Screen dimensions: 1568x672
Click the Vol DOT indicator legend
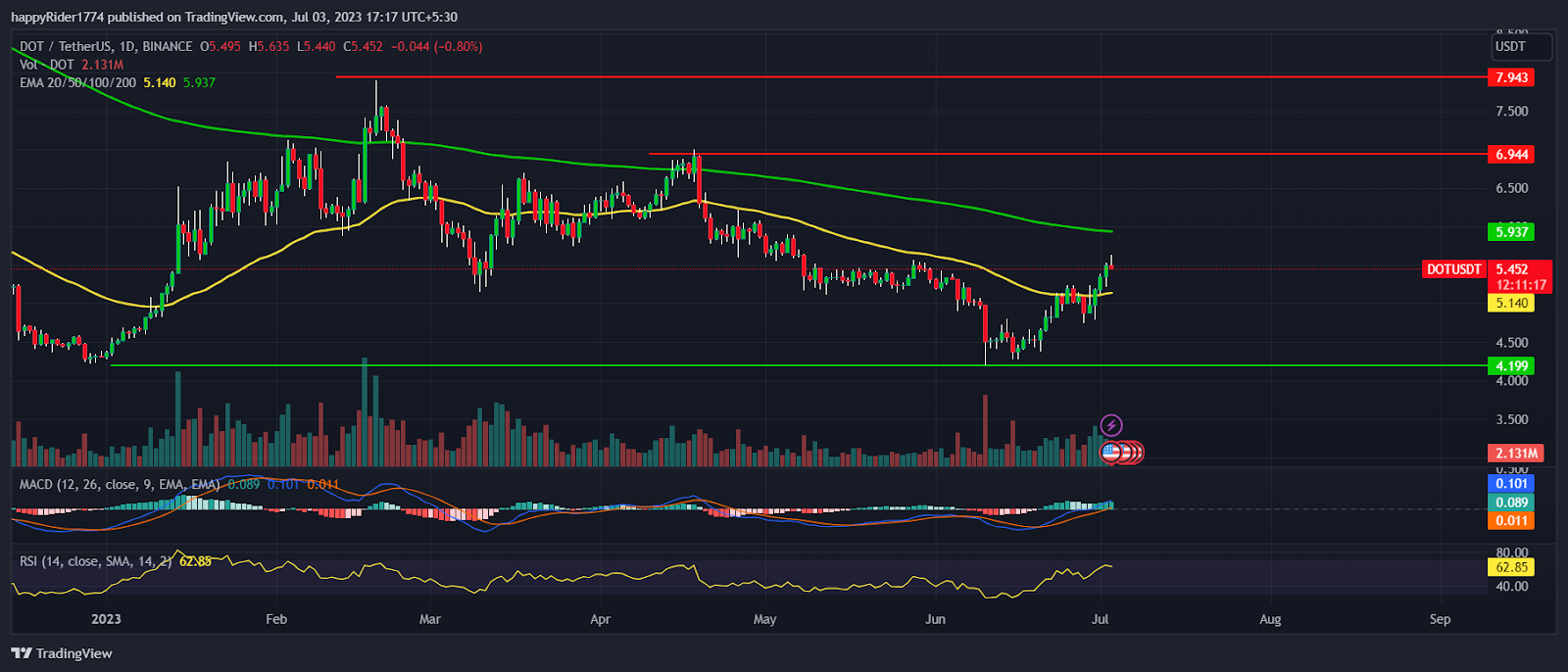pos(47,65)
